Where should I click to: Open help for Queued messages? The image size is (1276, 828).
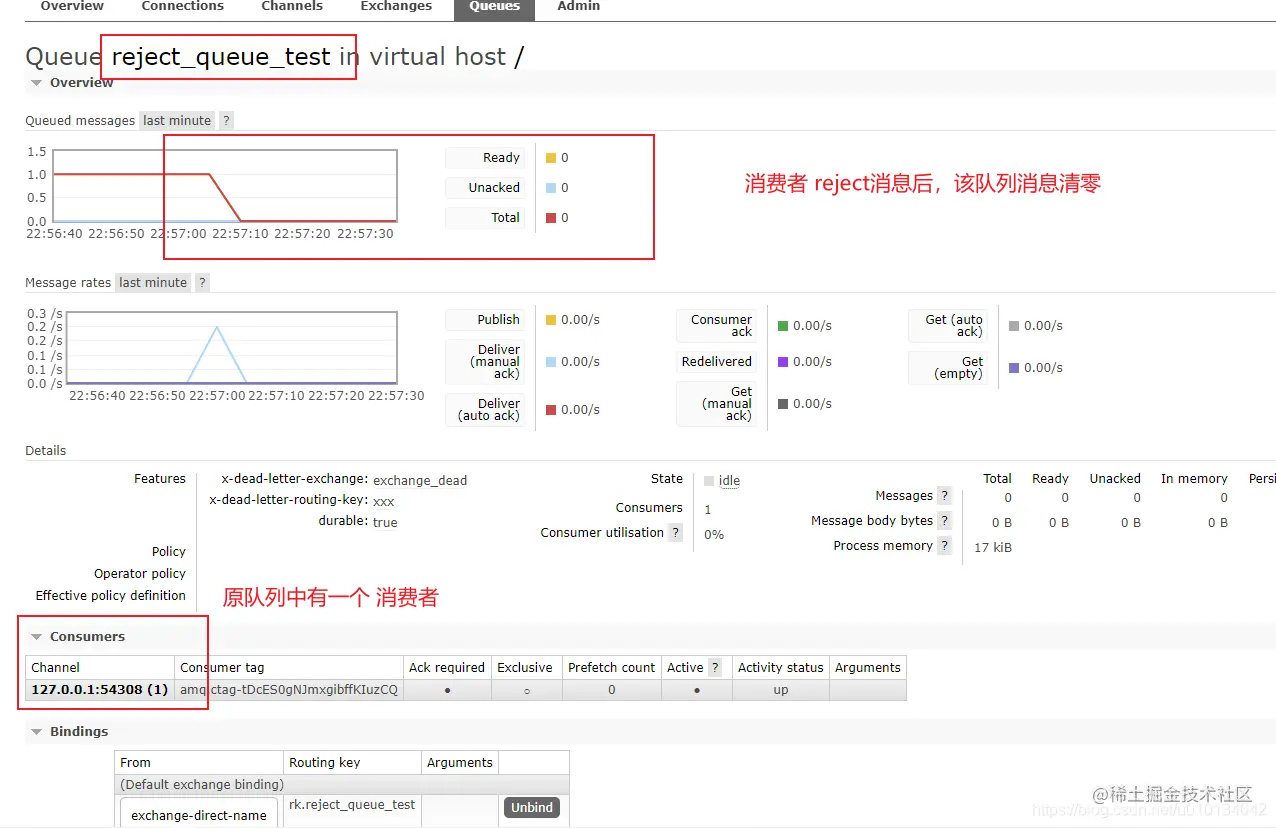[226, 121]
